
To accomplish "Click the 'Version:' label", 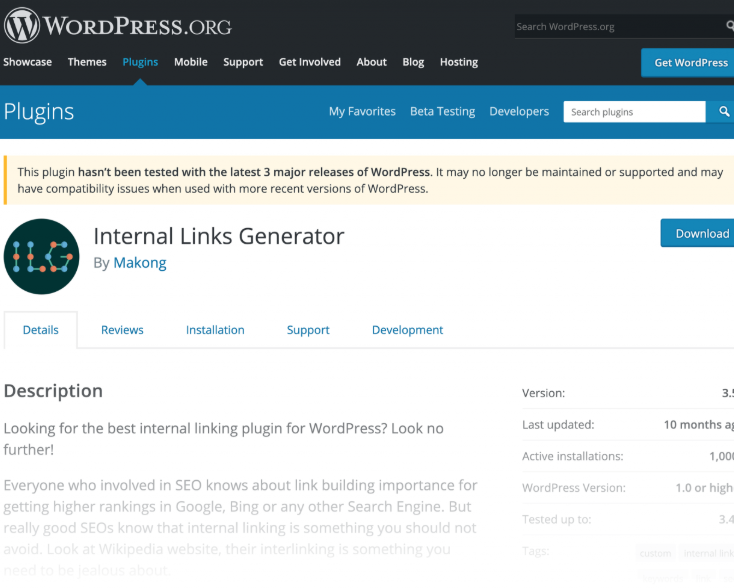I will point(543,393).
